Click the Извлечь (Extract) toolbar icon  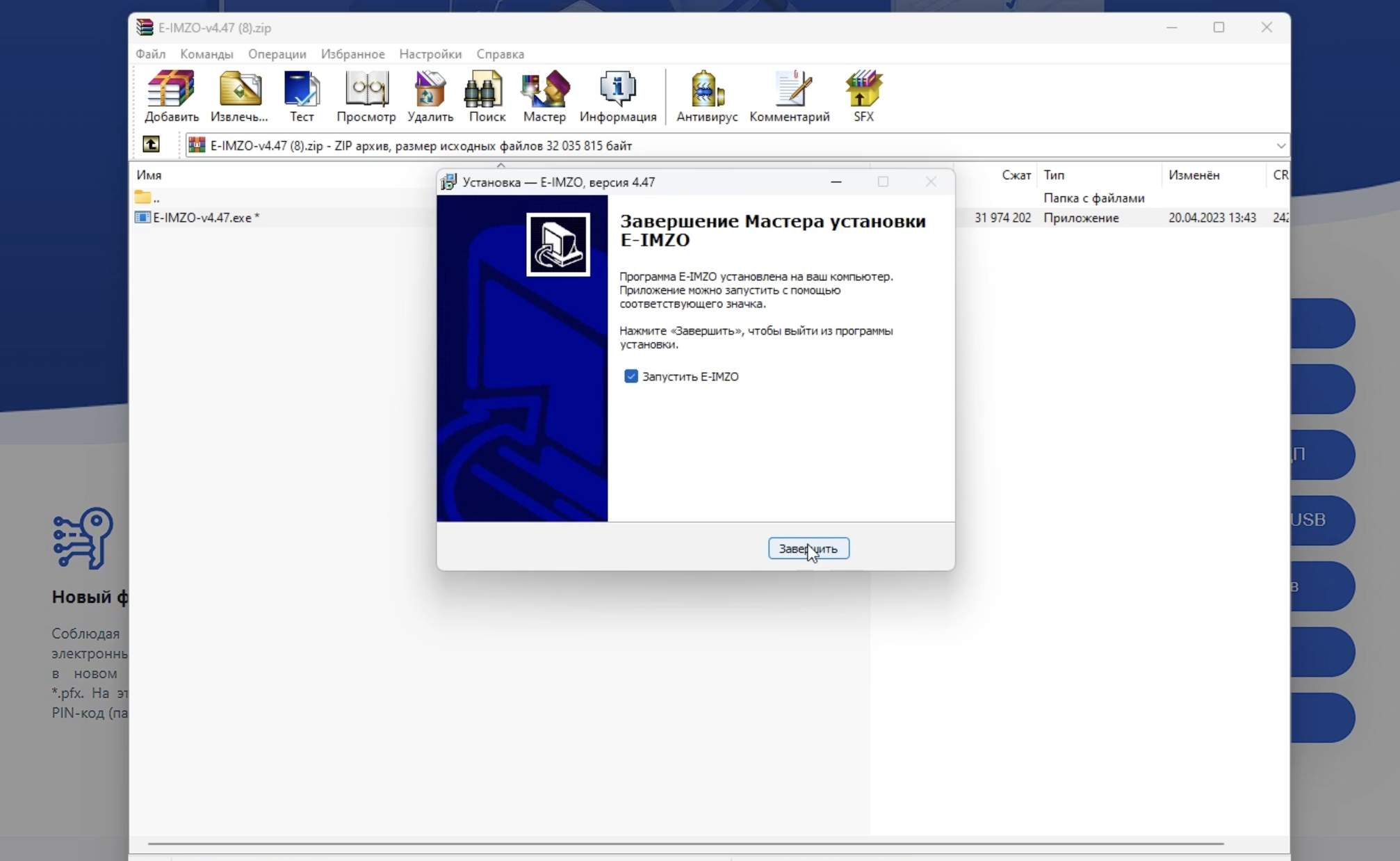[239, 96]
